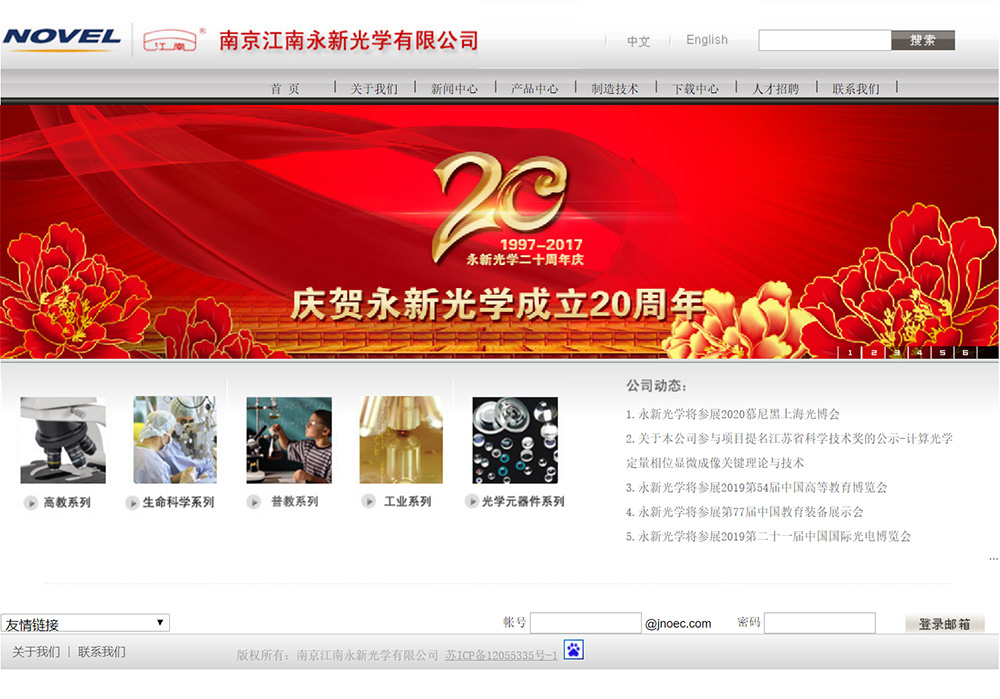
Task: Focus the 密码 password field
Action: [820, 623]
